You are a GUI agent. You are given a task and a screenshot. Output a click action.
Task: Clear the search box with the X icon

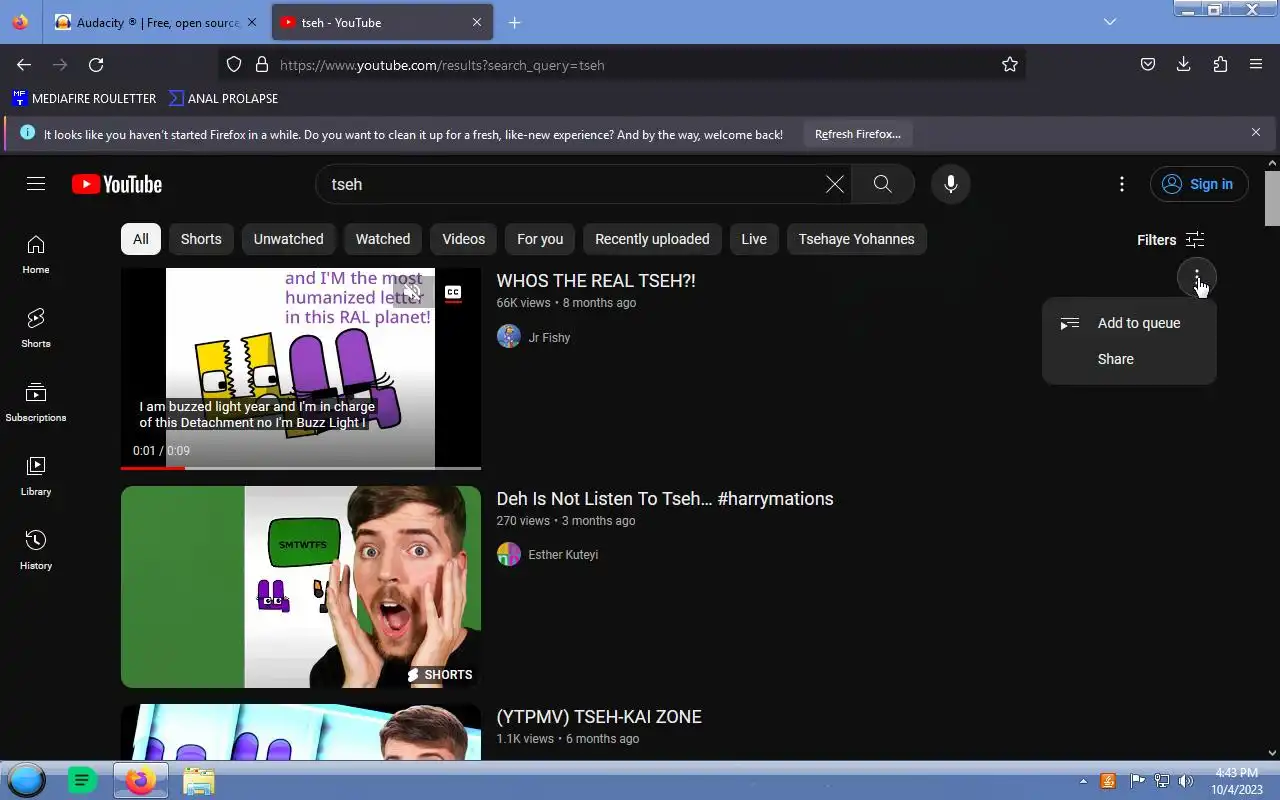834,184
